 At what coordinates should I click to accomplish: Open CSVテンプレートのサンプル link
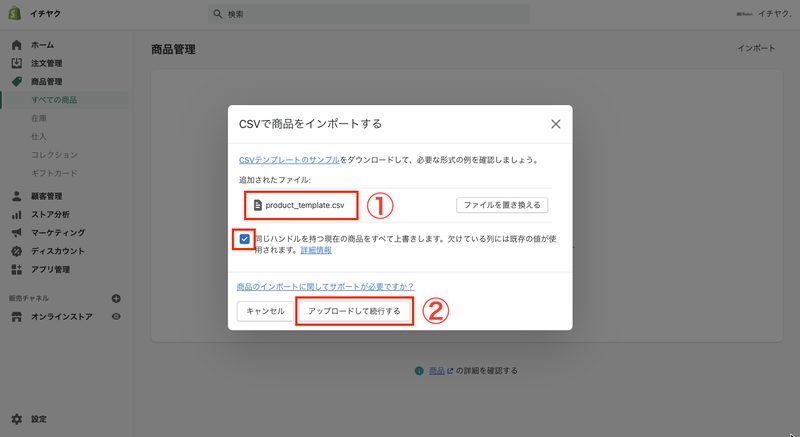[x=289, y=160]
